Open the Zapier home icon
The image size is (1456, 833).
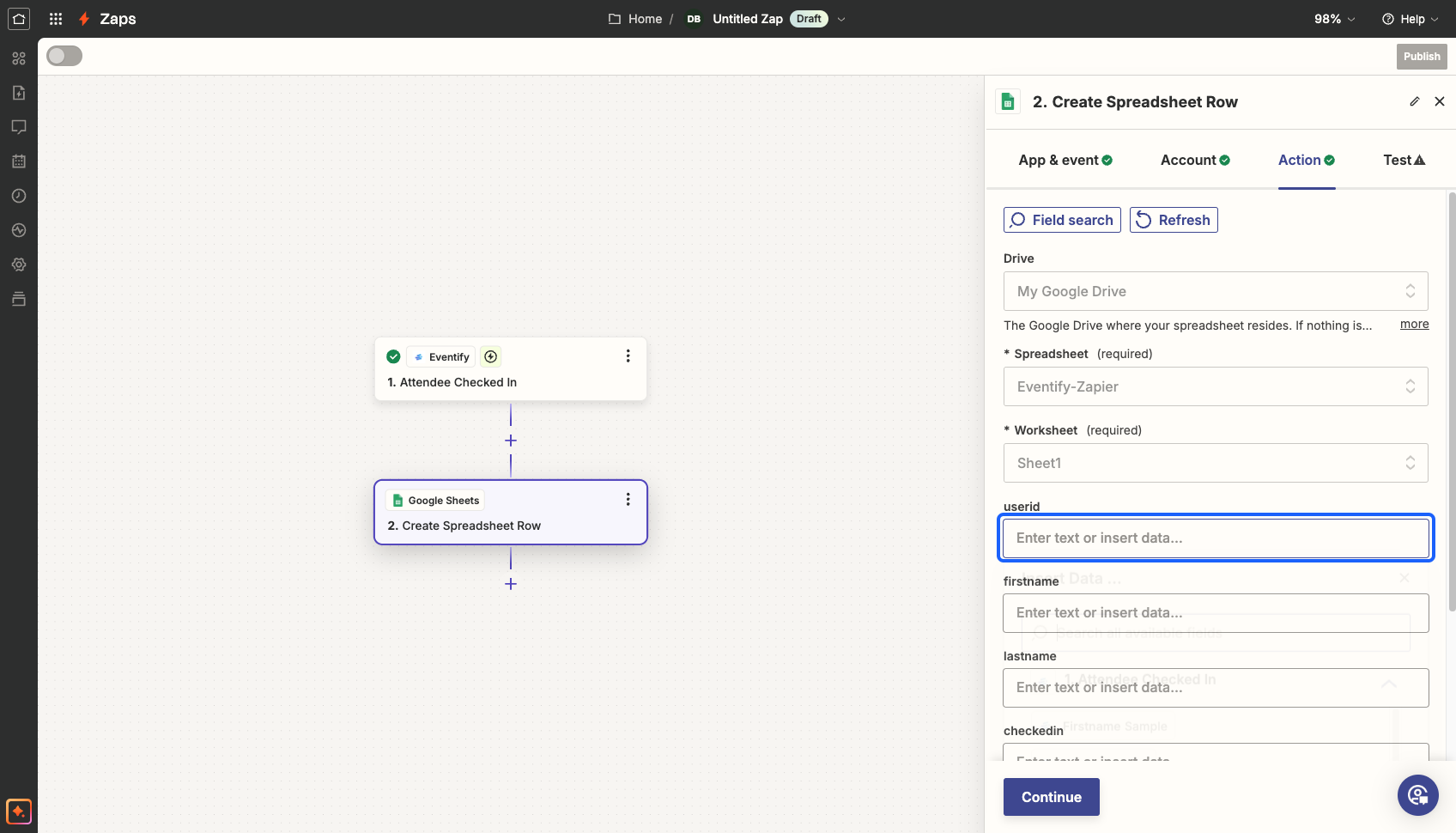click(x=19, y=19)
